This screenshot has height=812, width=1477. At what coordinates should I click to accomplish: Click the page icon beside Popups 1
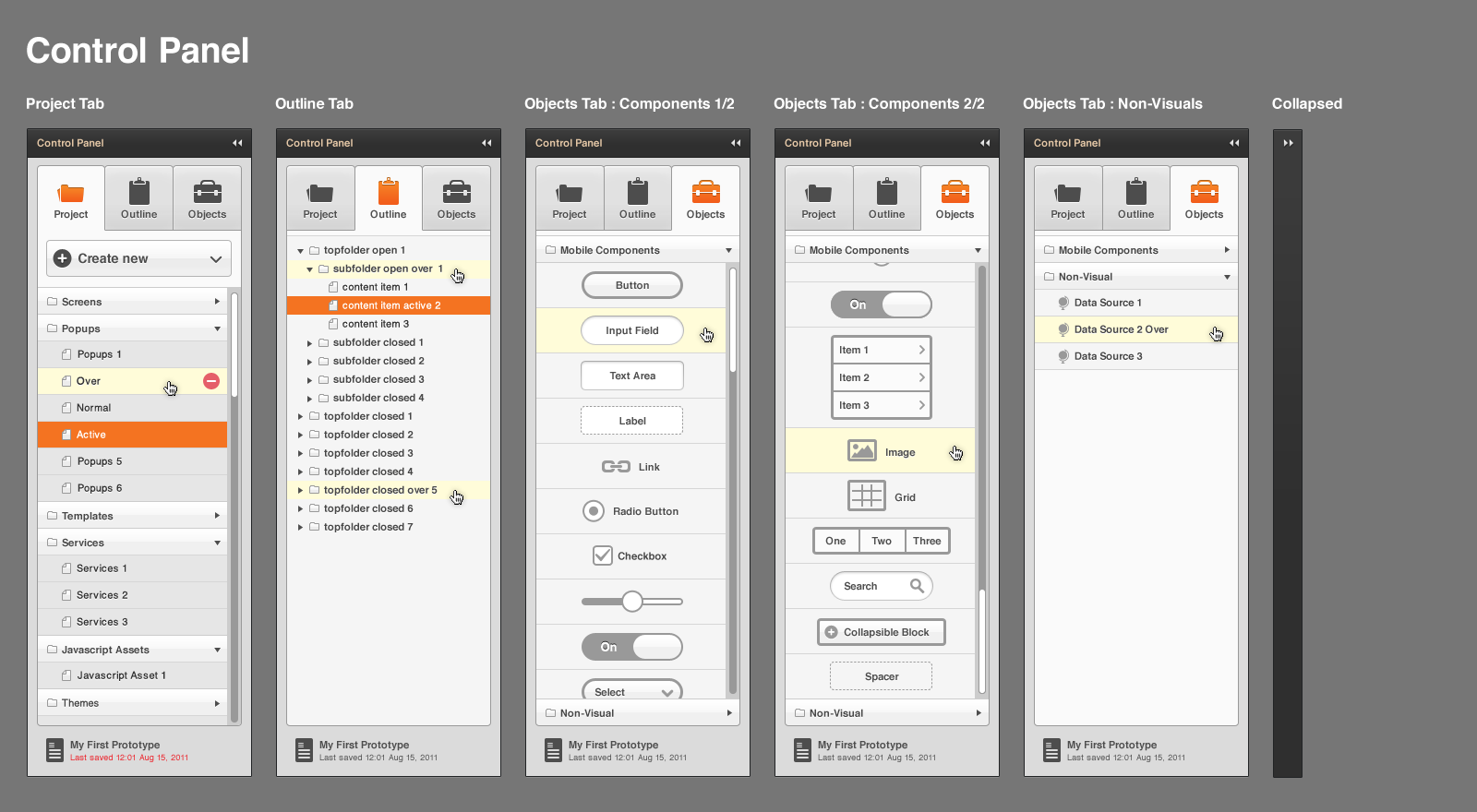[x=66, y=354]
